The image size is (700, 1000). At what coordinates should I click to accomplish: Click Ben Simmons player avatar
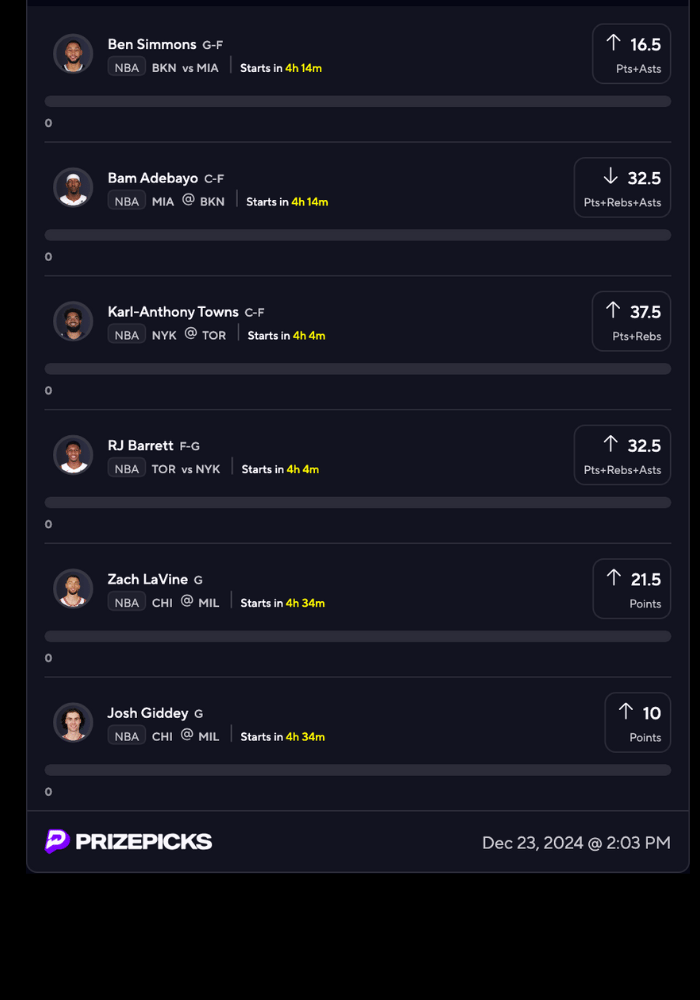pyautogui.click(x=73, y=54)
